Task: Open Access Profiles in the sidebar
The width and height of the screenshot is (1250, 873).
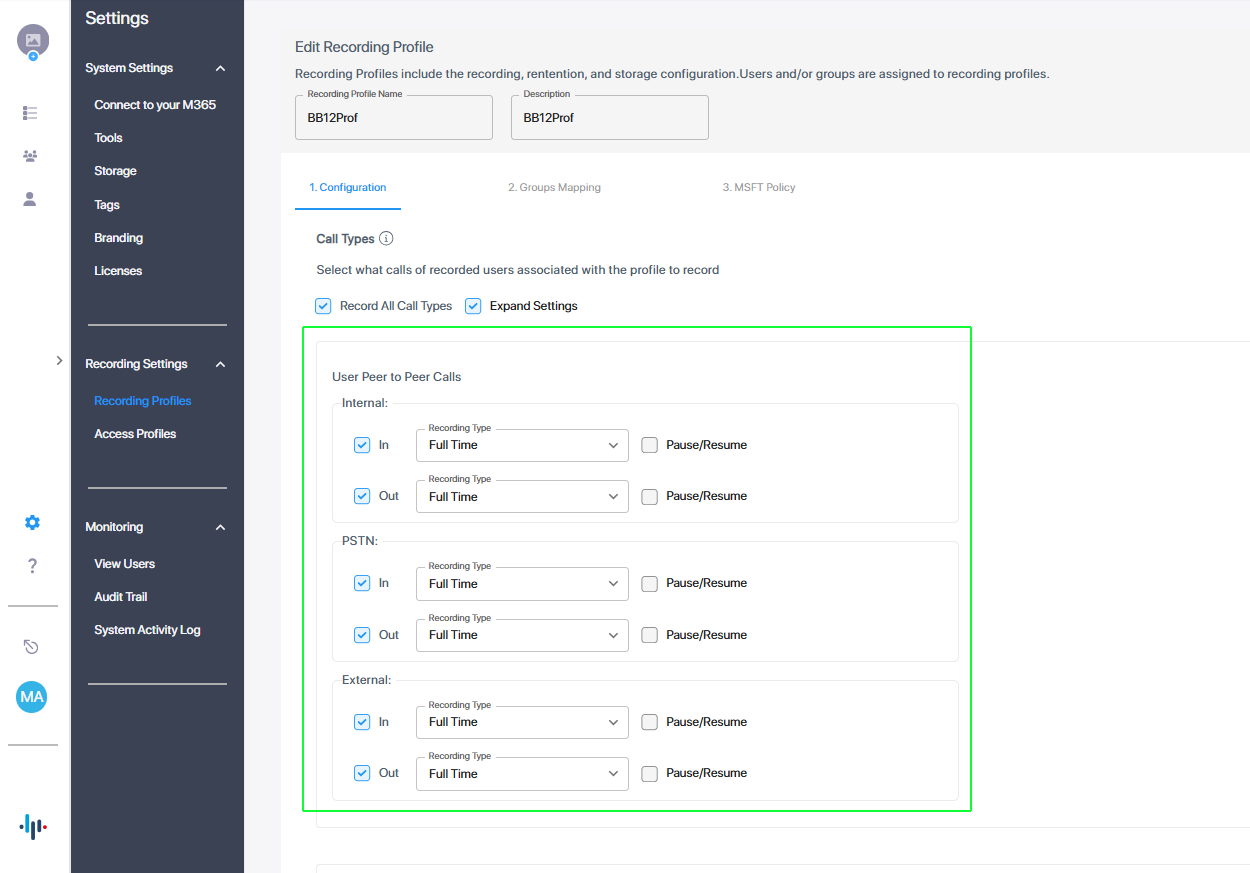Action: coord(135,434)
